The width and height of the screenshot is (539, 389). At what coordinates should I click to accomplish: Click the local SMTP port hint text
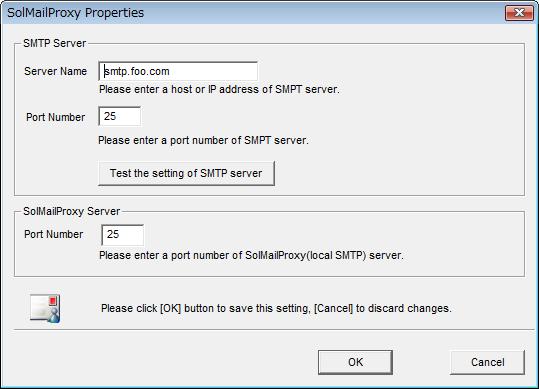click(x=251, y=255)
